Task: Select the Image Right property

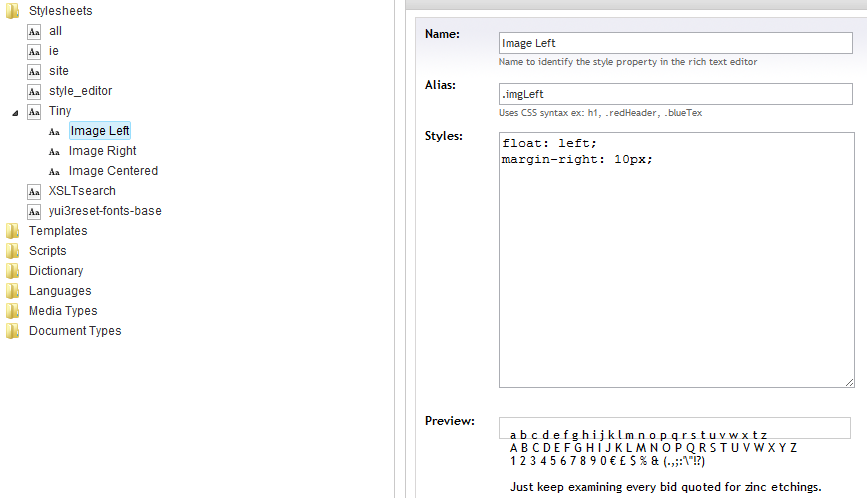Action: click(x=102, y=151)
